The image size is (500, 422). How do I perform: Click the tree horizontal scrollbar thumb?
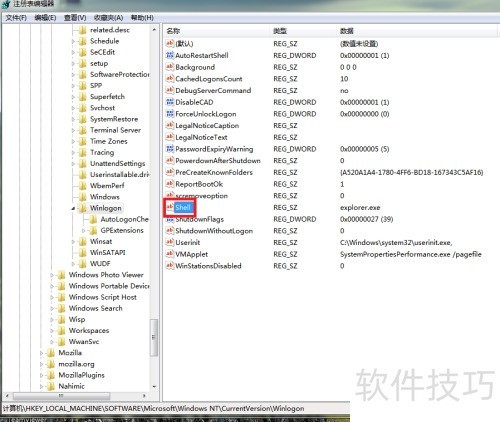[x=61, y=396]
